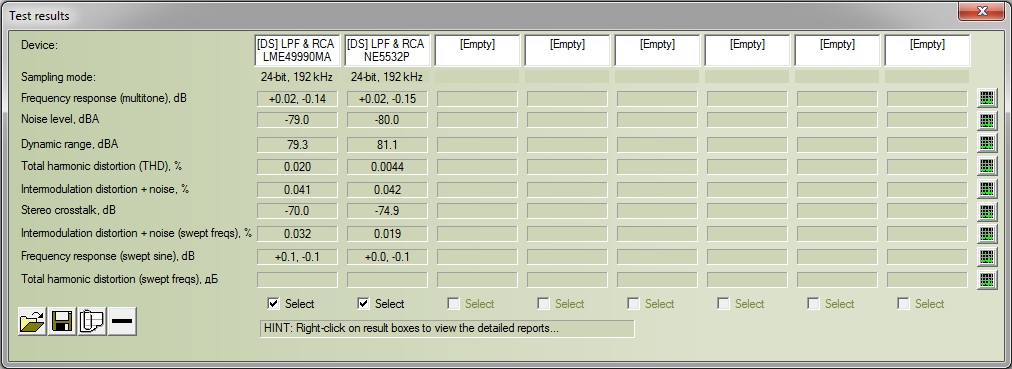Click the +0.0, -0.1 swept sine result
1012x369 pixels.
[x=387, y=257]
